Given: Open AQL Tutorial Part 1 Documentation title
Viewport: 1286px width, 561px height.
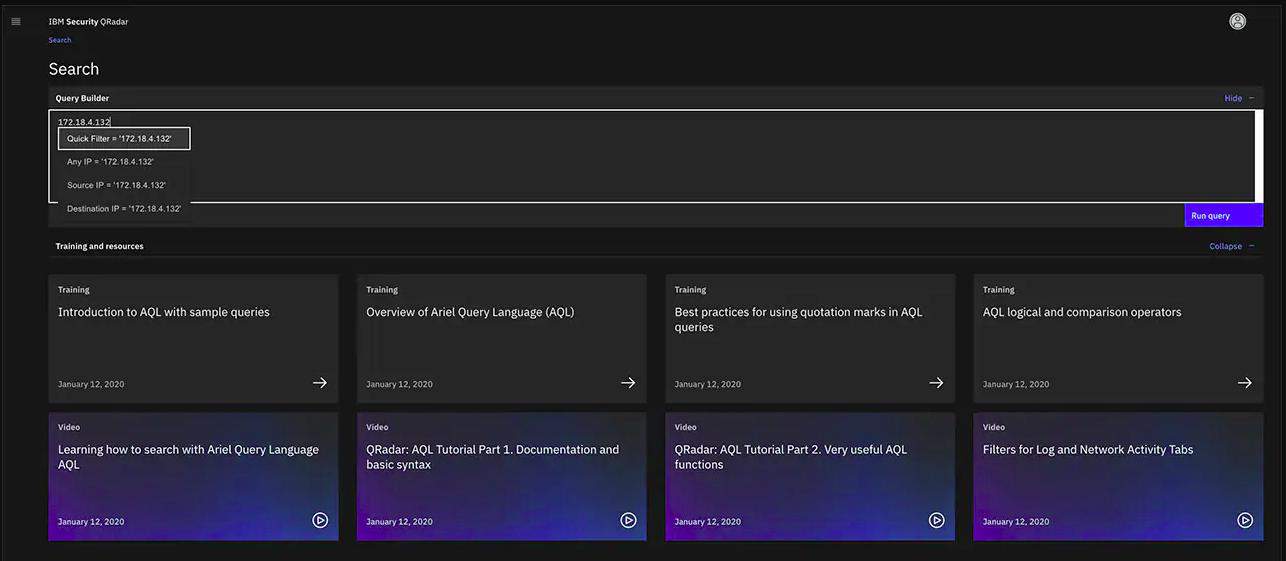Looking at the screenshot, I should click(x=492, y=457).
